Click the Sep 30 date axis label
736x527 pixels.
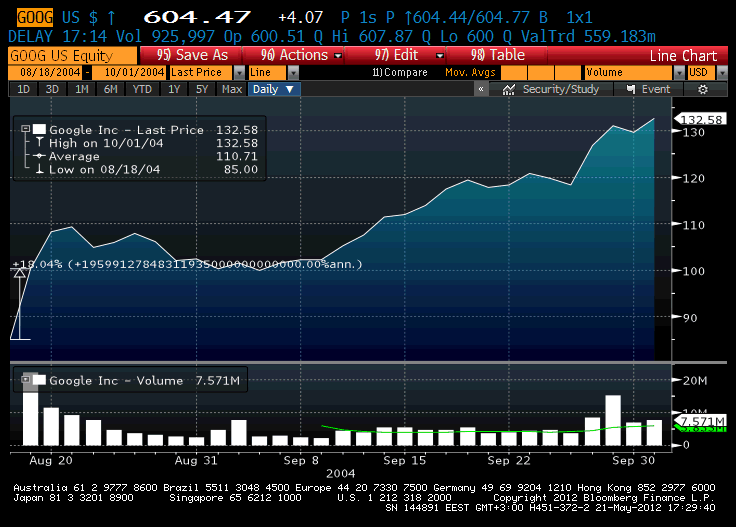coord(633,460)
